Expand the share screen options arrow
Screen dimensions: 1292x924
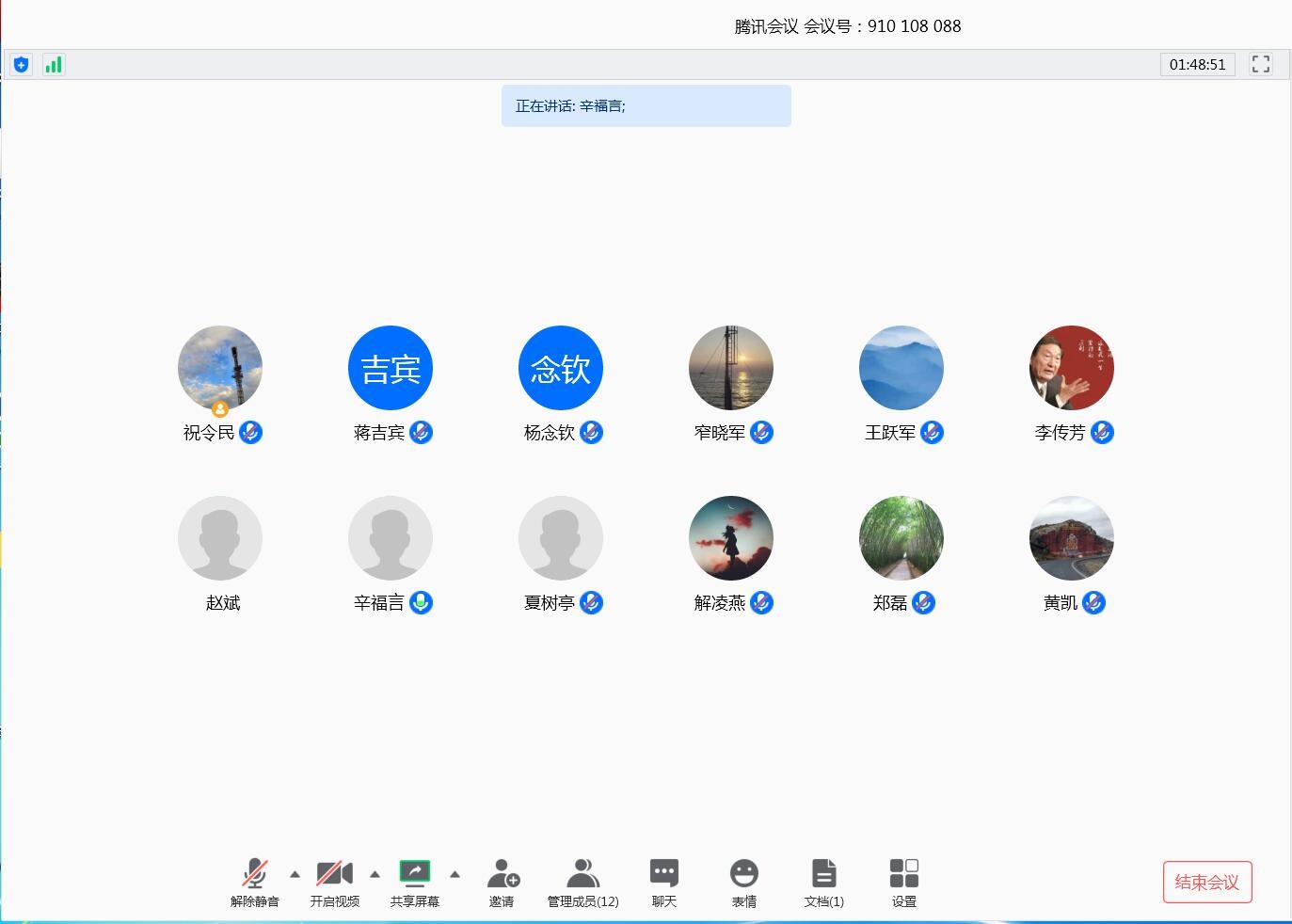point(455,874)
